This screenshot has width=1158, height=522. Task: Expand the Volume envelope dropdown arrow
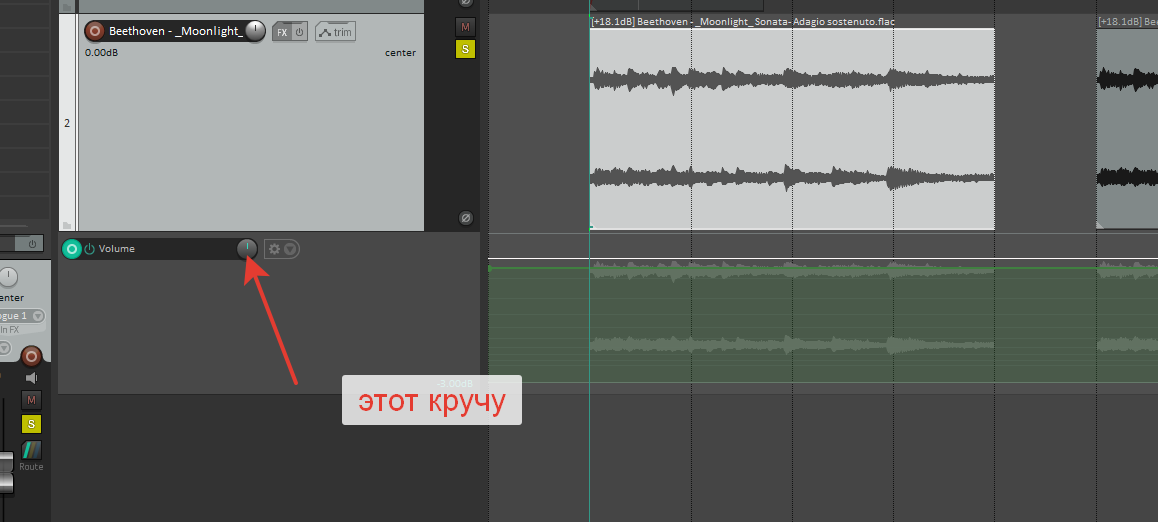tap(290, 250)
